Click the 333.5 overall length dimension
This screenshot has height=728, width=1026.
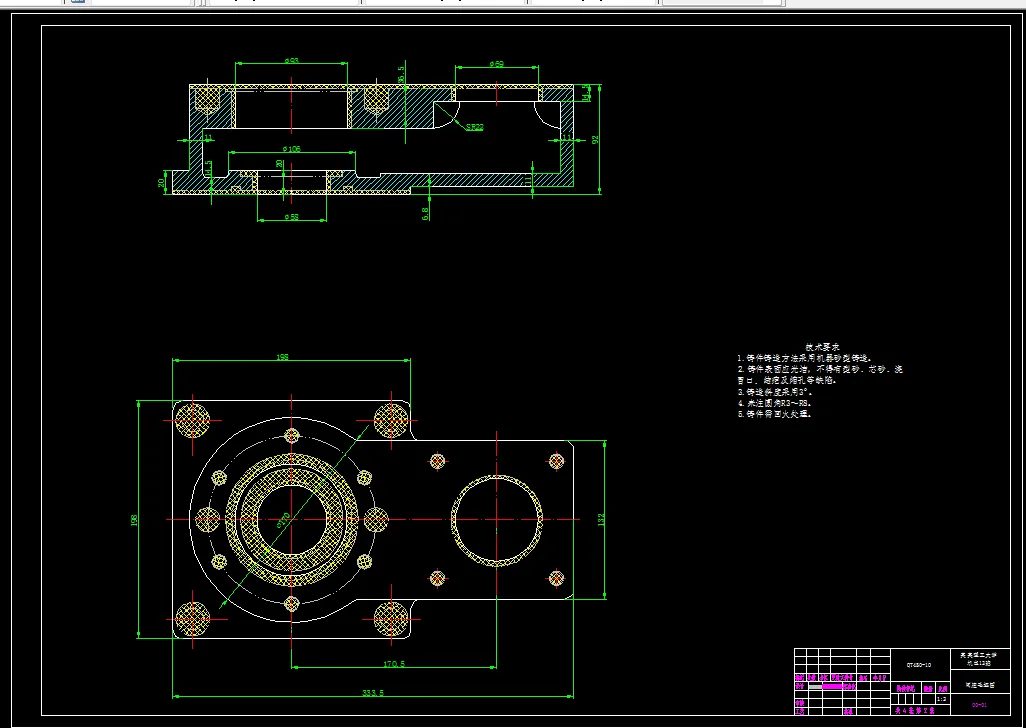(x=372, y=693)
